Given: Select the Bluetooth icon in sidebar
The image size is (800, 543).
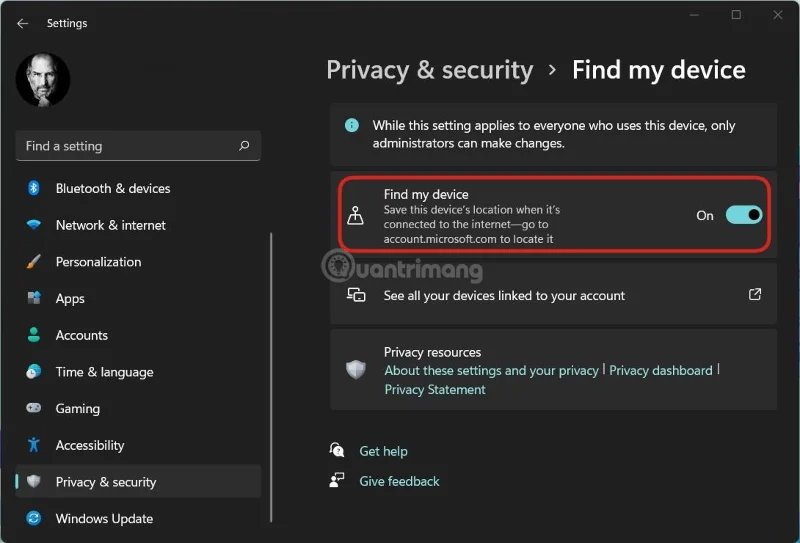Looking at the screenshot, I should pos(34,188).
